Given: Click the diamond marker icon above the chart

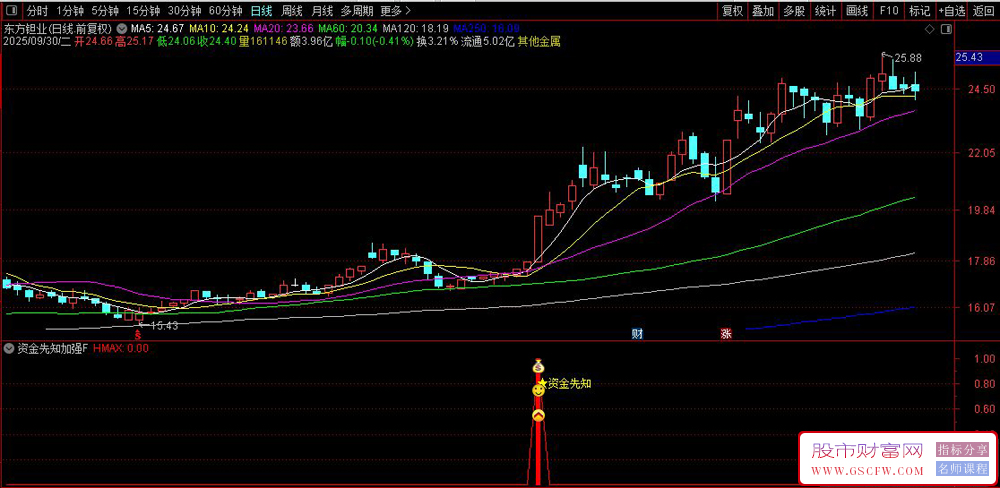Looking at the screenshot, I should 929,29.
